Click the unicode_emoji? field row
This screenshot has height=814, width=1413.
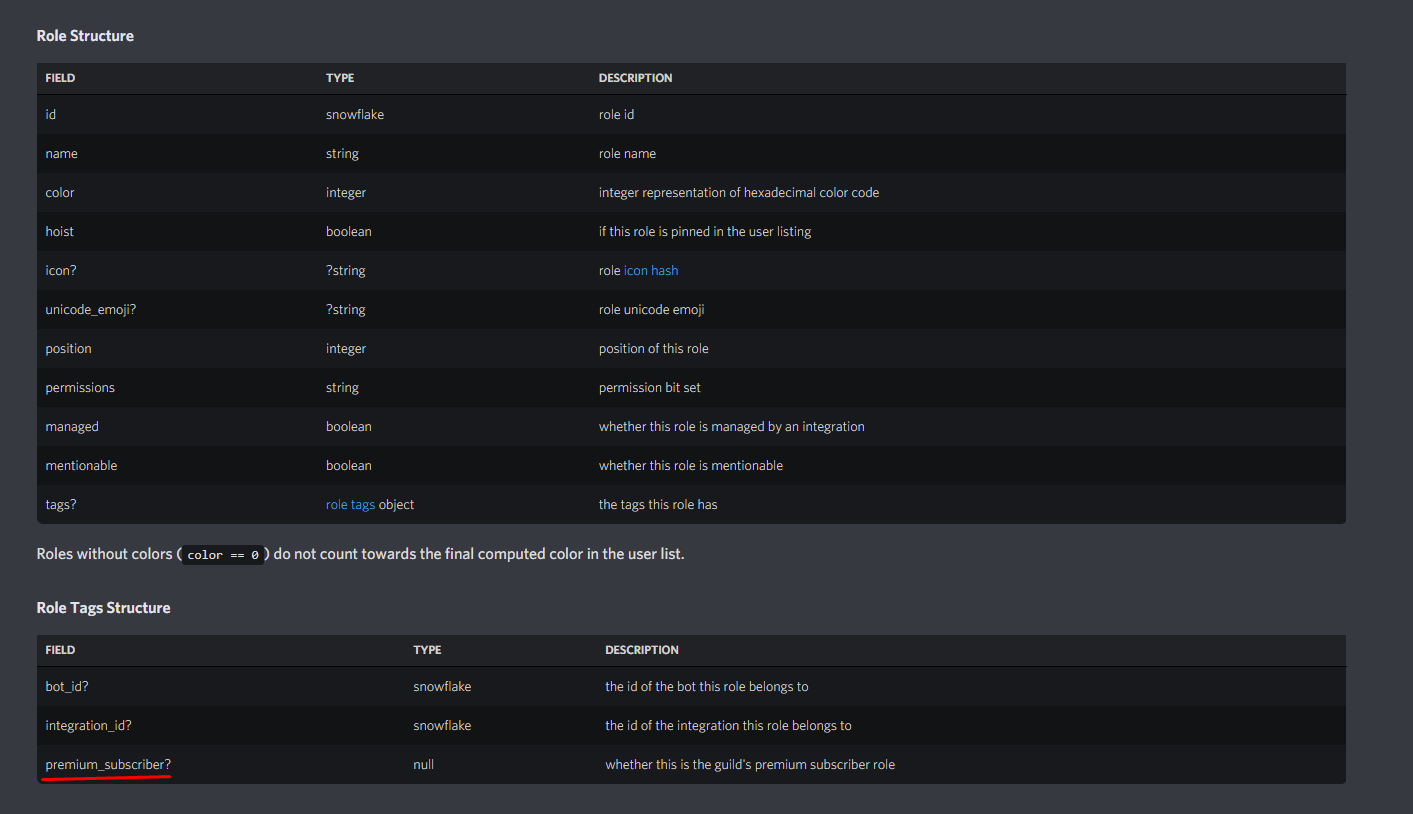click(91, 309)
